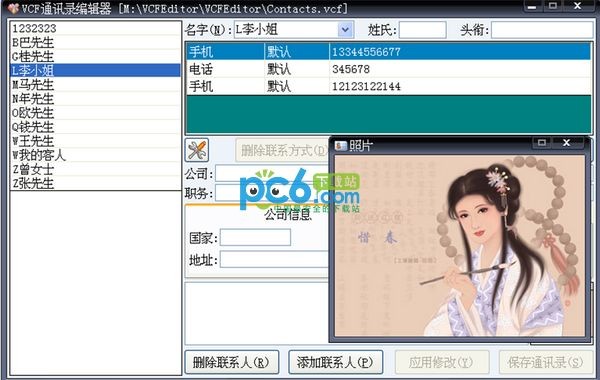Viewport: 600px width, 380px height.
Task: Click the 国家 input field
Action: pyautogui.click(x=255, y=237)
